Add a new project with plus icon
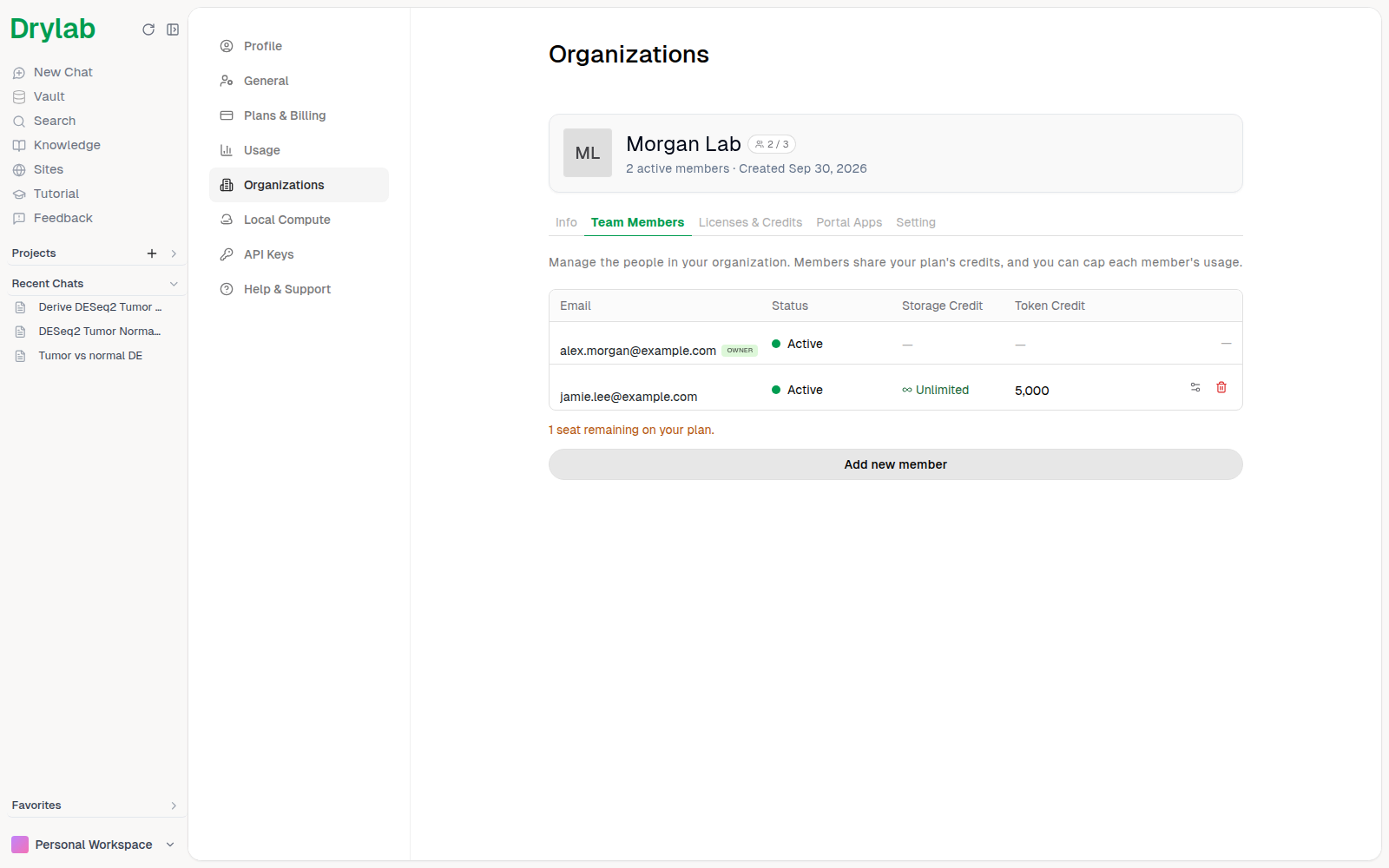1389x868 pixels. tap(152, 253)
